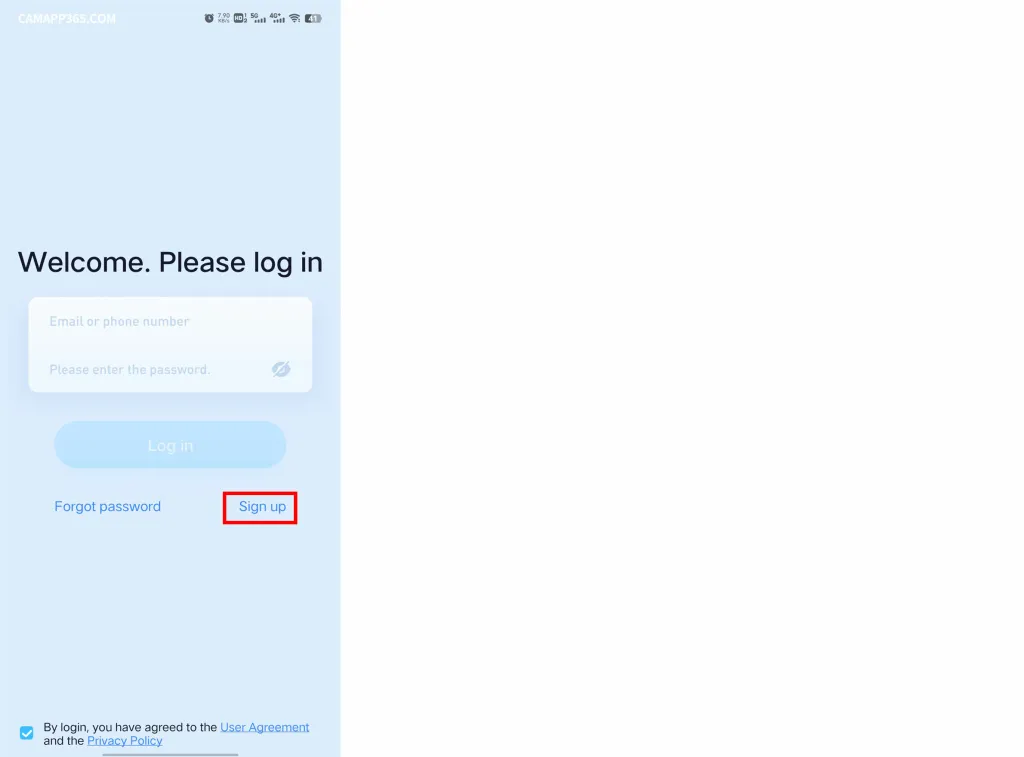This screenshot has height=757, width=1024.
Task: Tap the home gesture bar at screen bottom
Action: click(170, 754)
